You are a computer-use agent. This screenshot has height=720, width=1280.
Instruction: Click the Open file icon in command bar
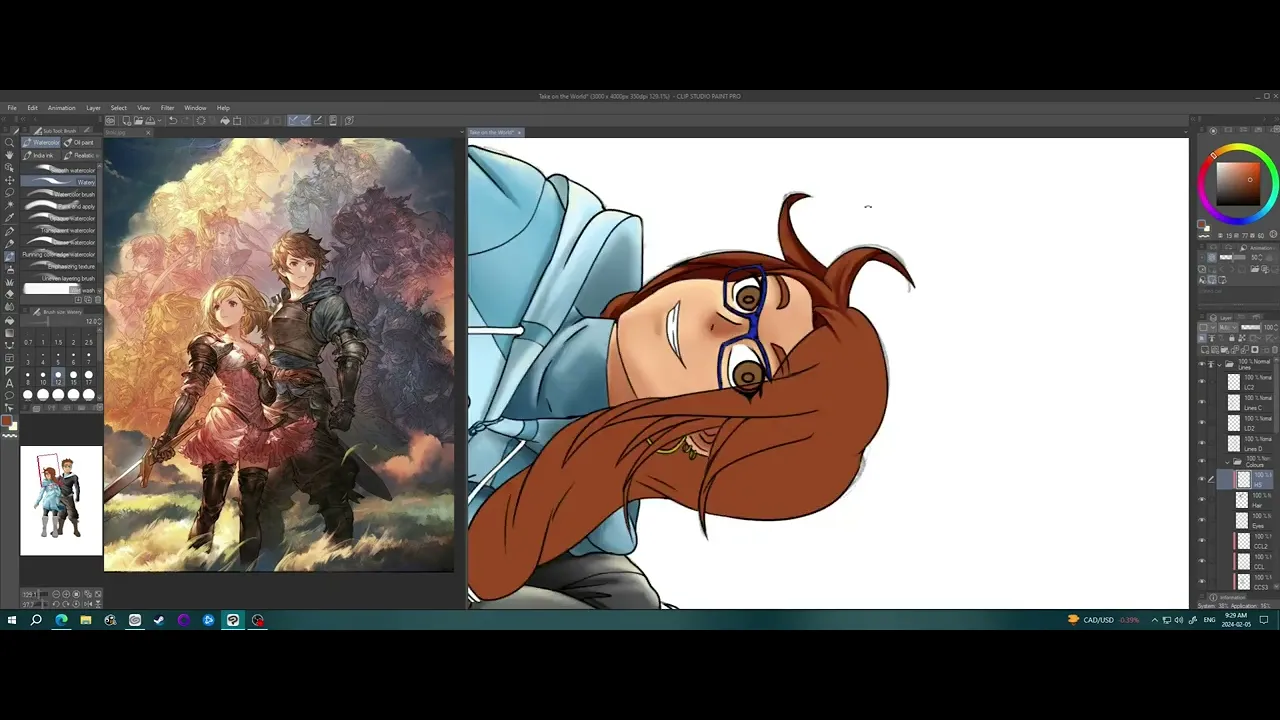click(x=137, y=120)
